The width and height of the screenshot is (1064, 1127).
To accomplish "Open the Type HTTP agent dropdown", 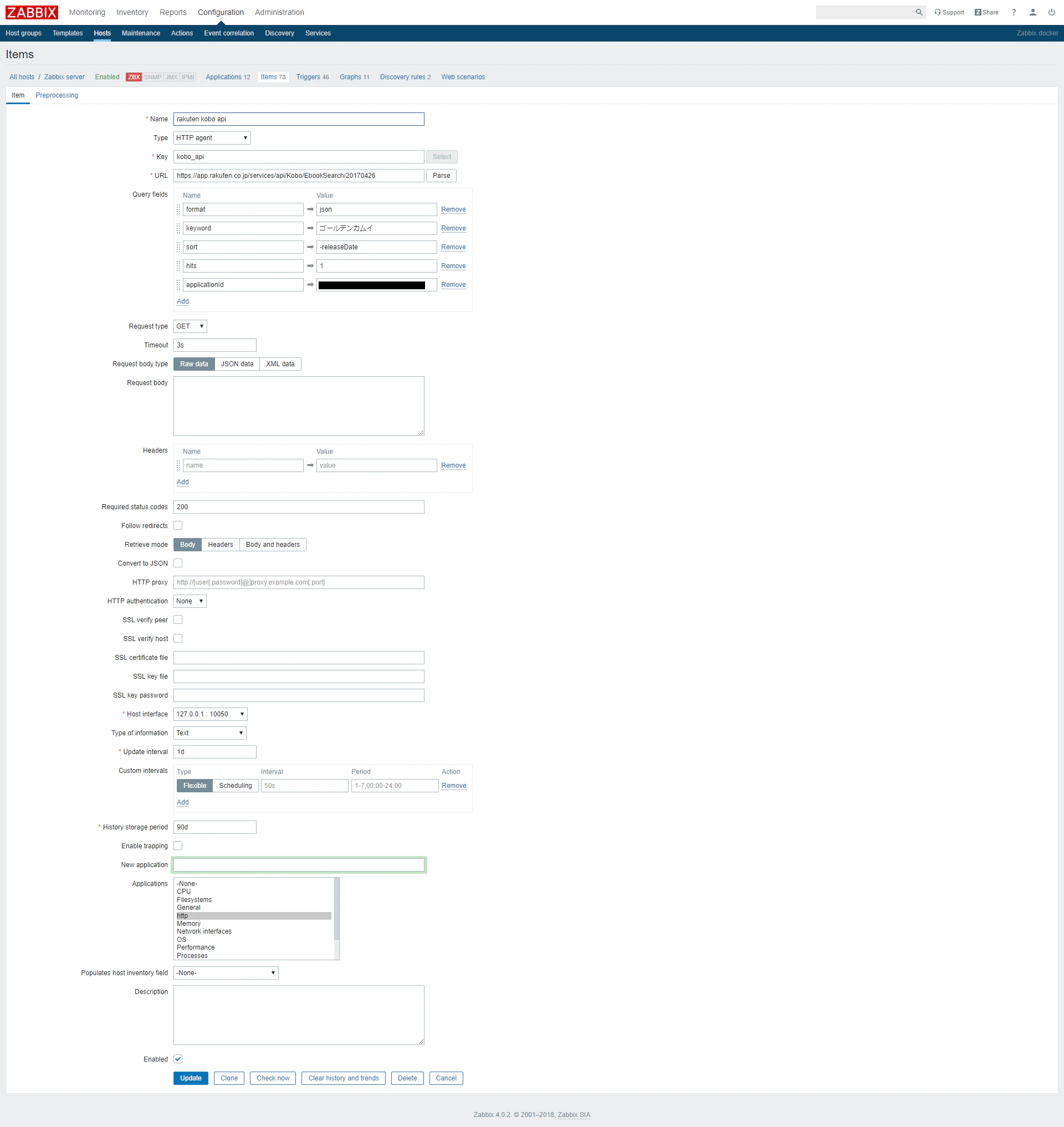I will (212, 138).
